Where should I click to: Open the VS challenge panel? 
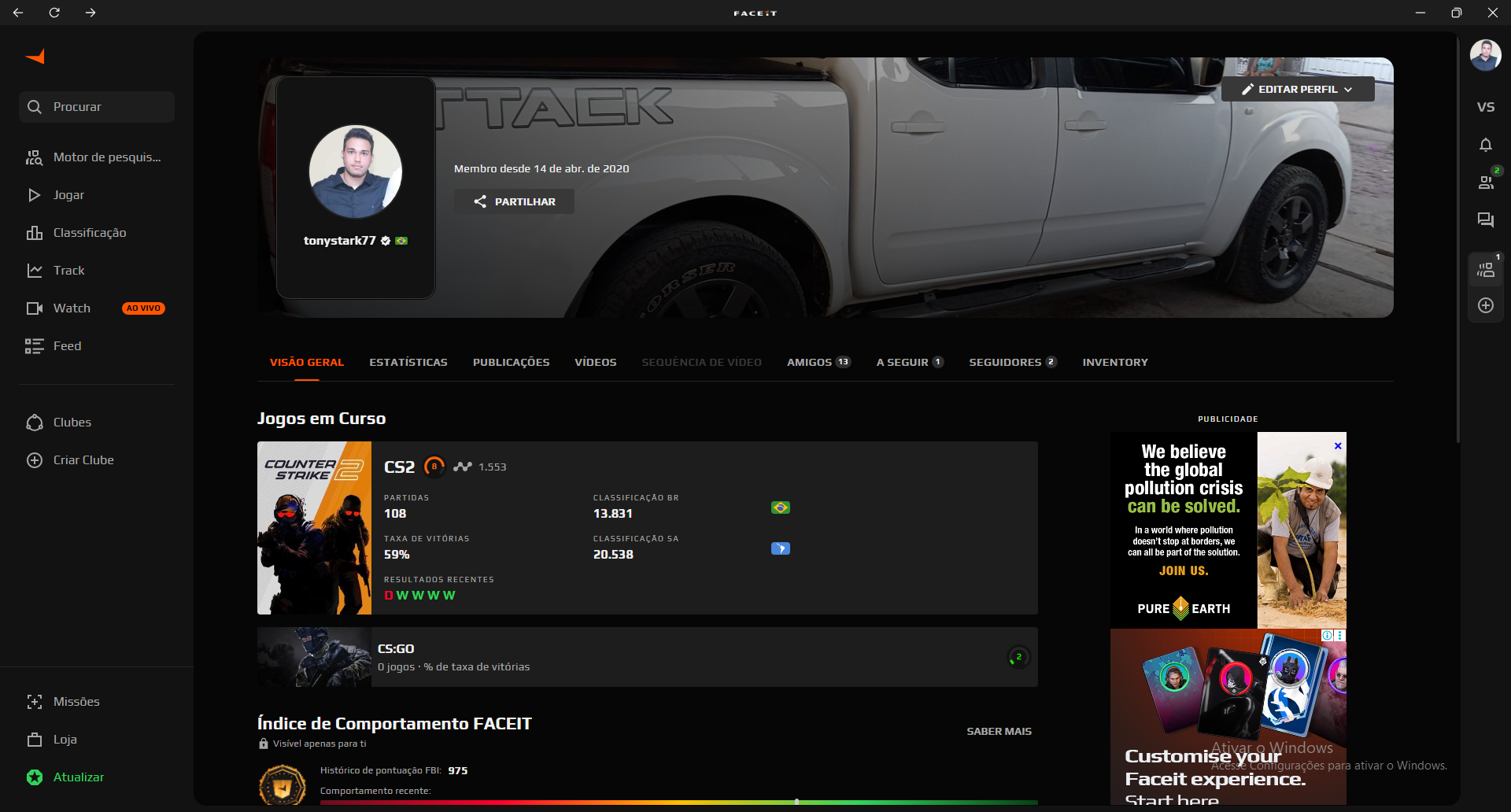[1486, 107]
